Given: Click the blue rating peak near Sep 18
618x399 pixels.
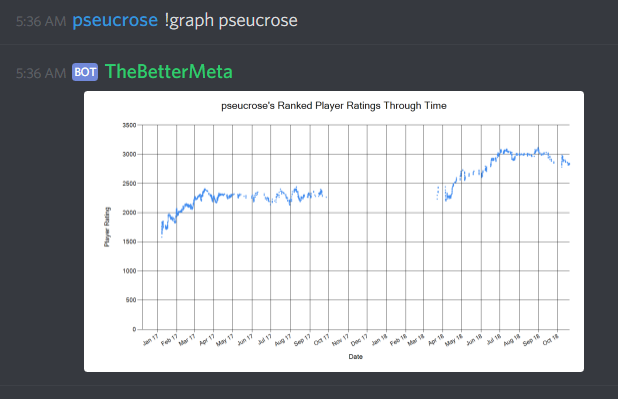Looking at the screenshot, I should point(537,149).
